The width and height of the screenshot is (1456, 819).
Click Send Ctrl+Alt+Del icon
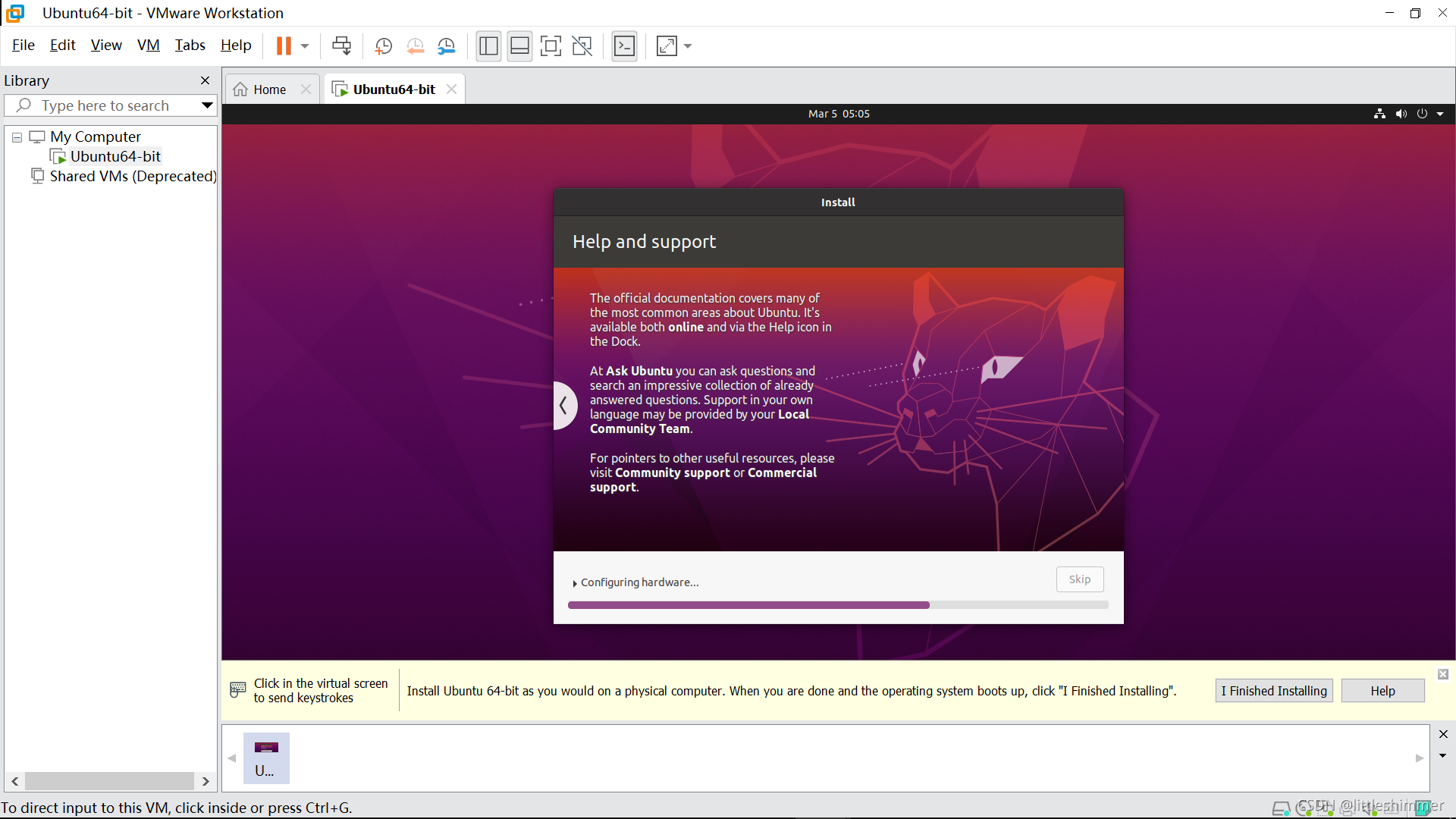point(341,46)
